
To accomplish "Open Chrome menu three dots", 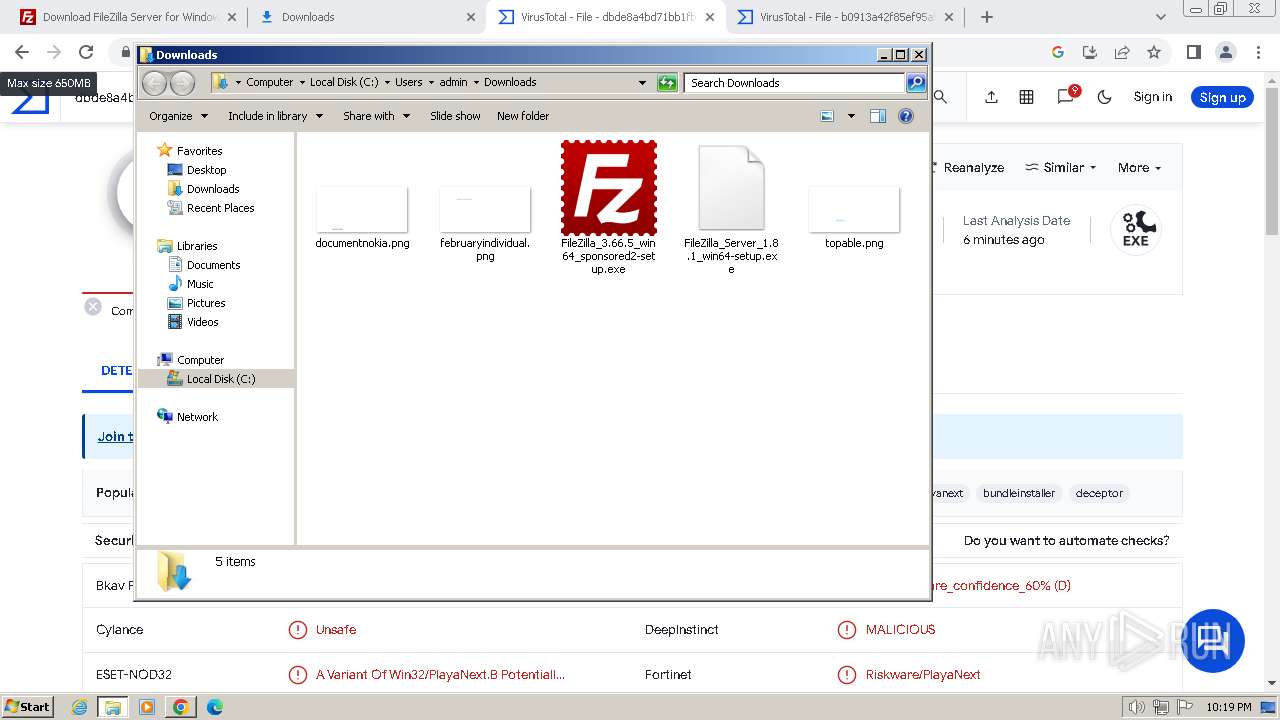I will (1258, 52).
